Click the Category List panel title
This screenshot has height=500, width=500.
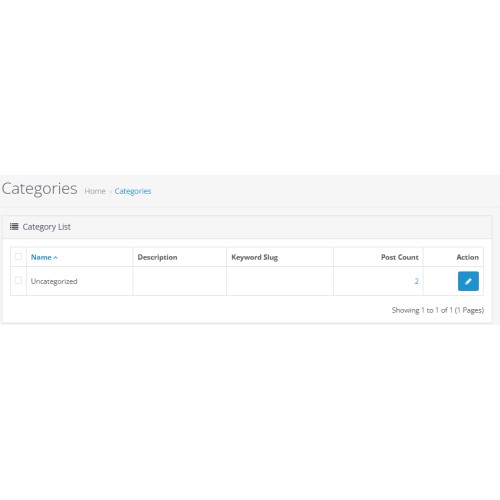(46, 227)
